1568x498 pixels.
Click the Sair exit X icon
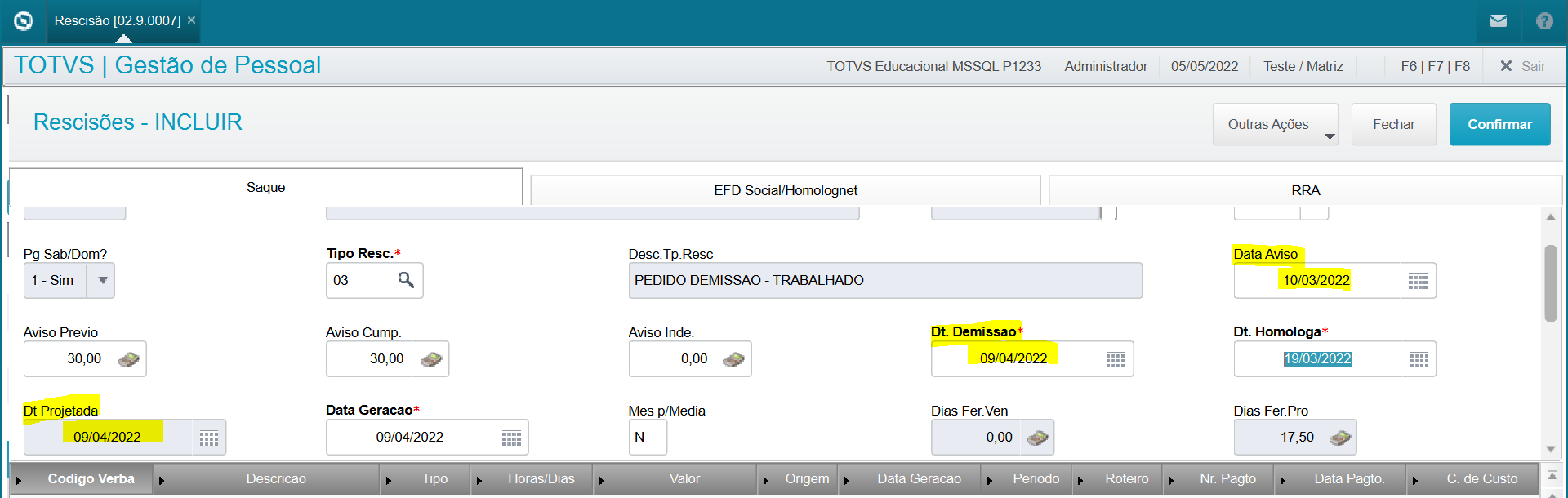[x=1506, y=66]
